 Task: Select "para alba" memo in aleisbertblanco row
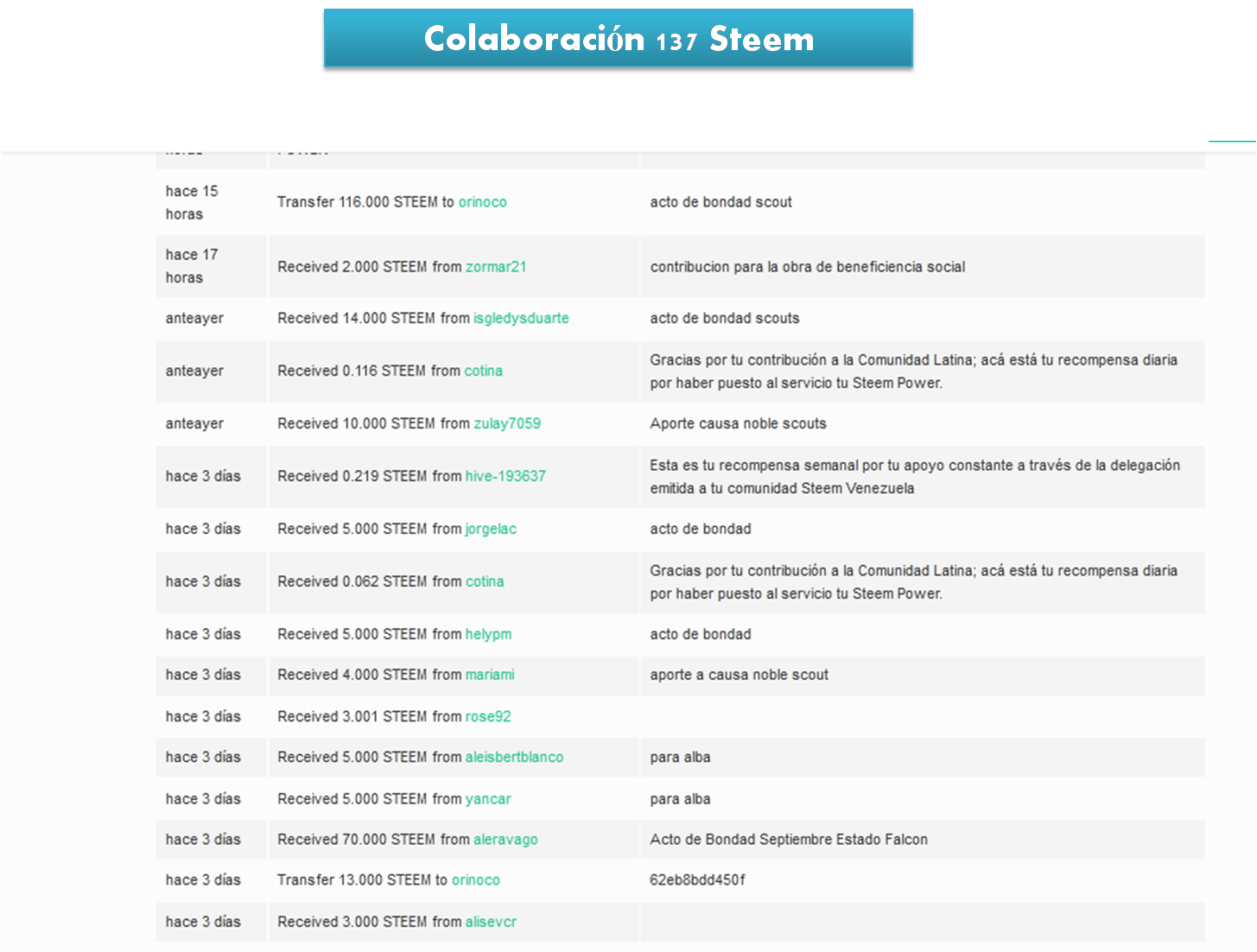pyautogui.click(x=681, y=758)
